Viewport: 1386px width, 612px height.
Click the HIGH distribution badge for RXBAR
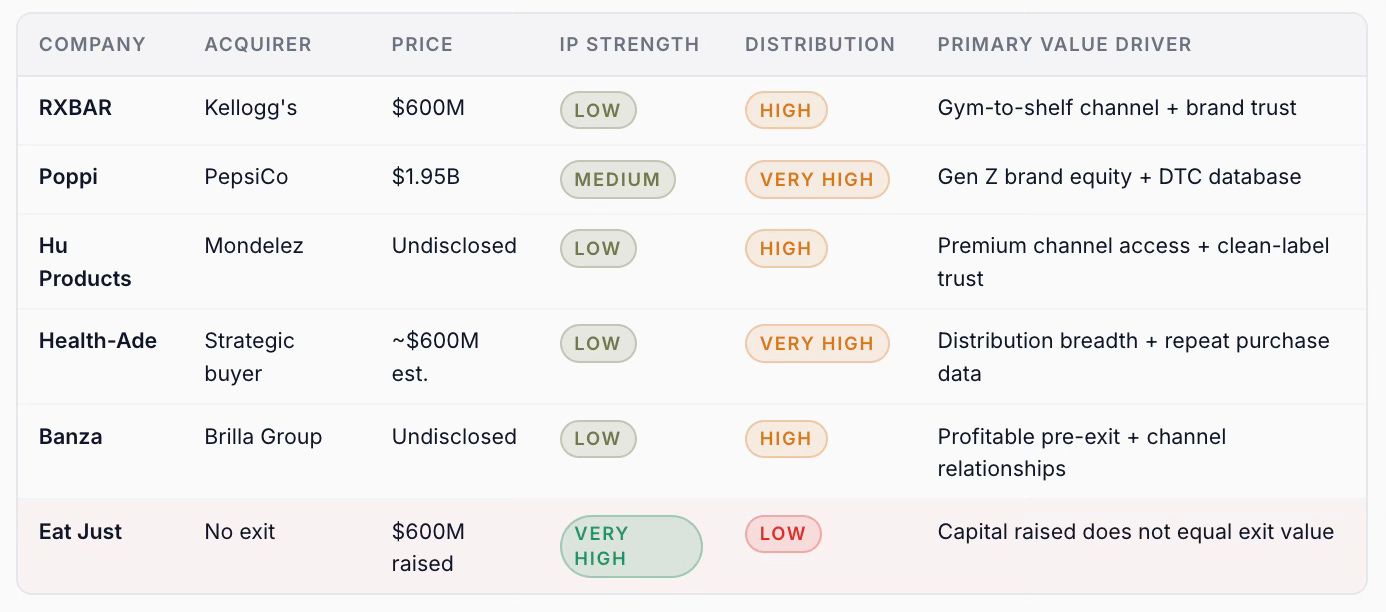click(786, 111)
